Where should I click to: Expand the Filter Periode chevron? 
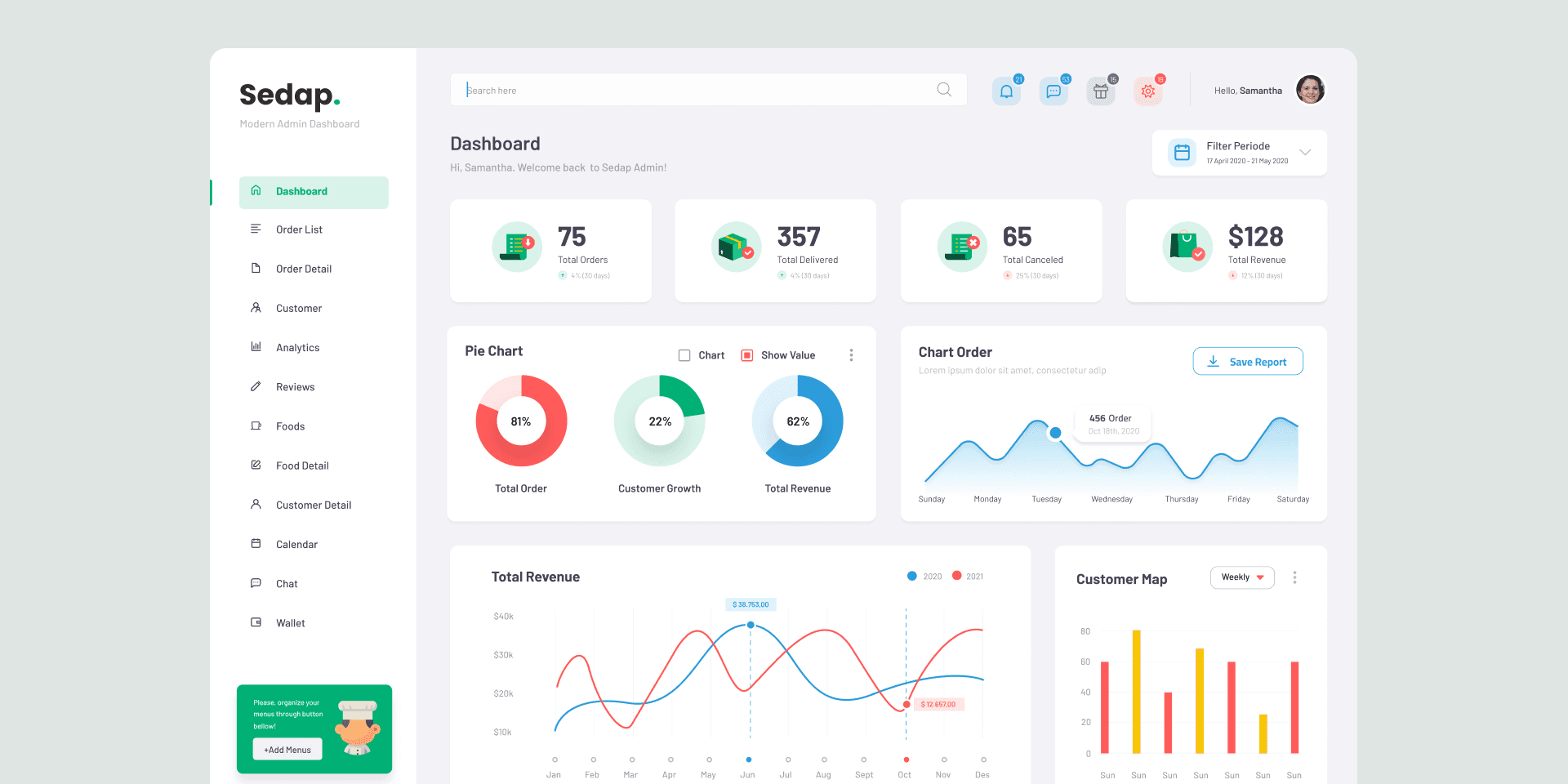pyautogui.click(x=1305, y=153)
